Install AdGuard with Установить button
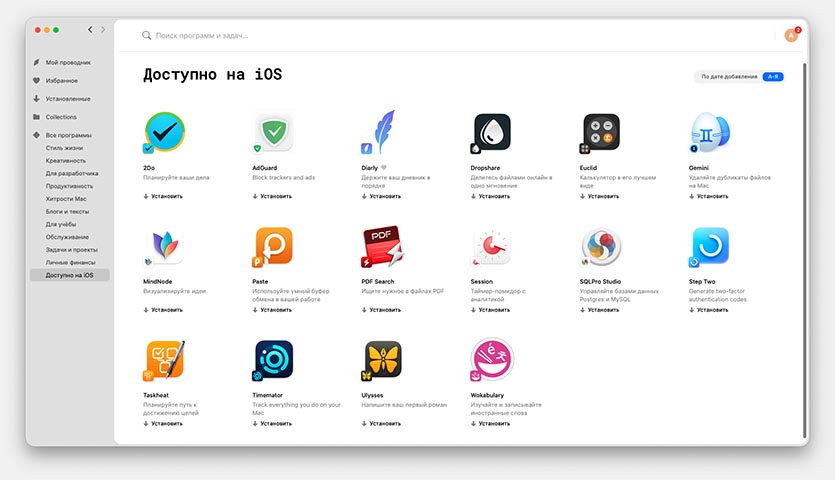 272,196
